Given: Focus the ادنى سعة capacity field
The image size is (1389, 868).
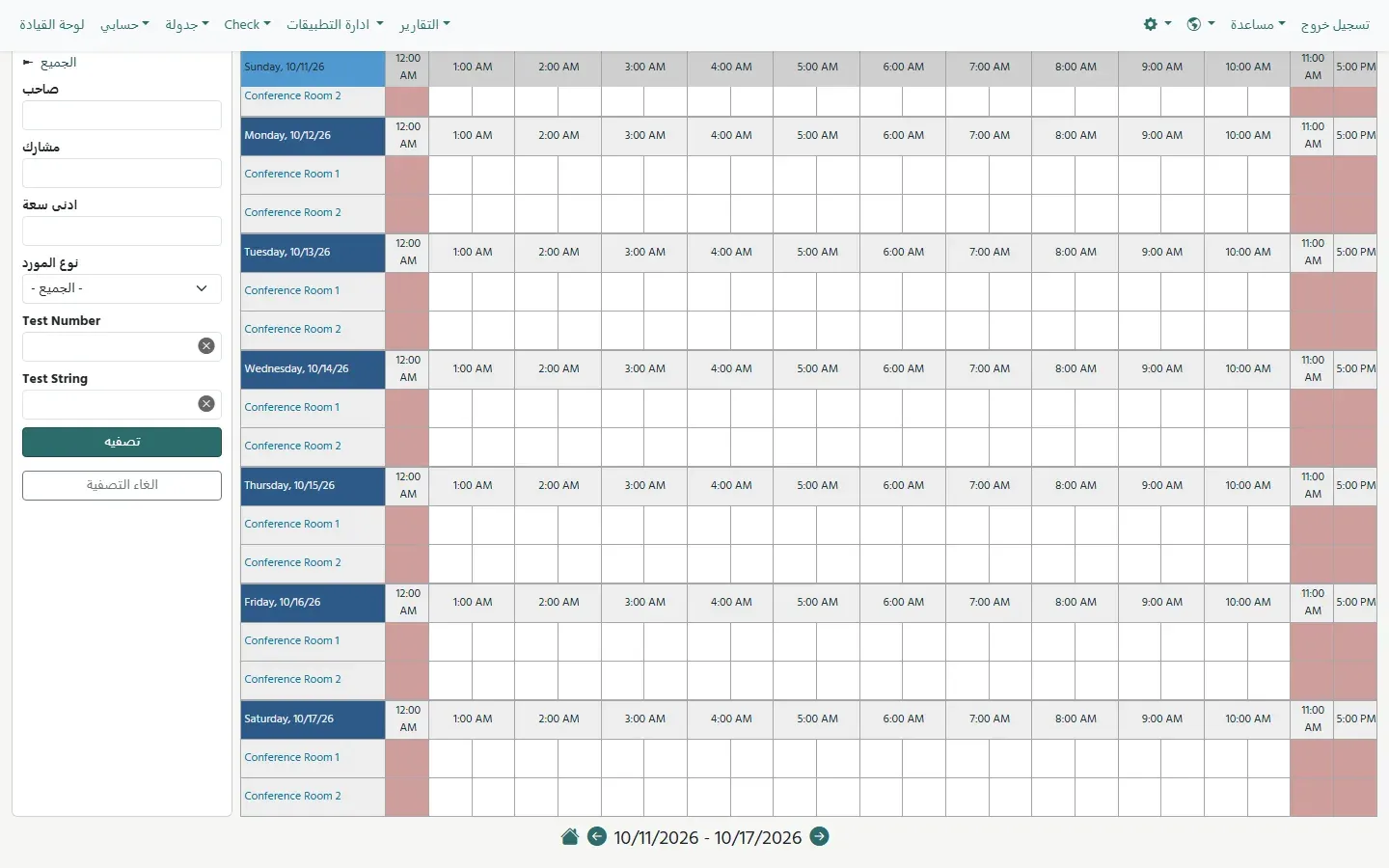Looking at the screenshot, I should coord(122,231).
